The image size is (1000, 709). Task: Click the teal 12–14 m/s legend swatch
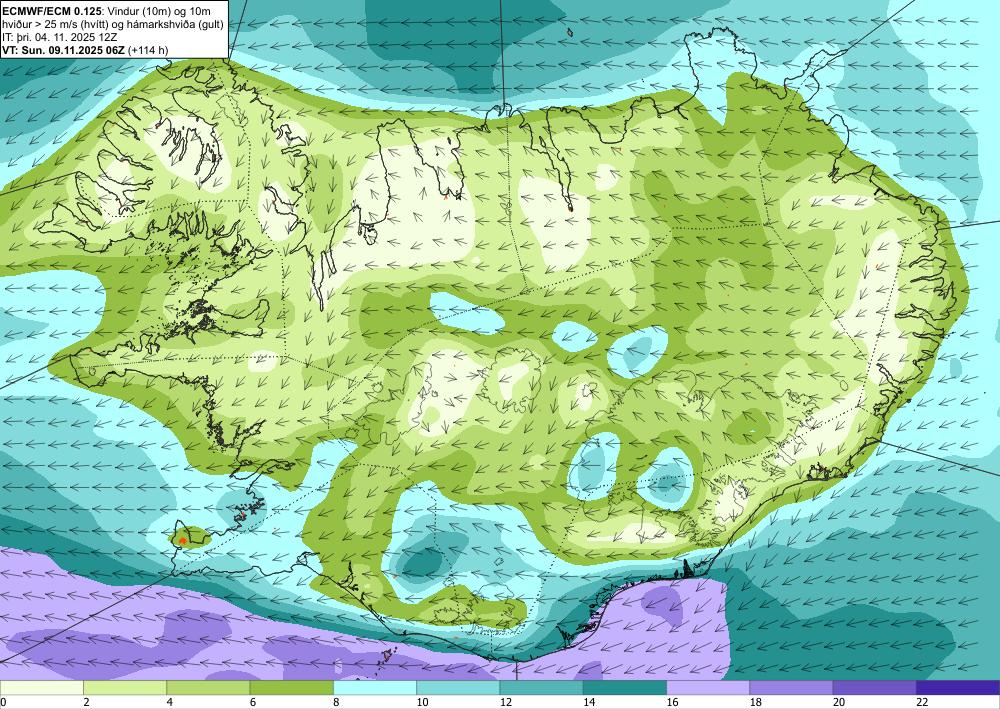(x=541, y=688)
